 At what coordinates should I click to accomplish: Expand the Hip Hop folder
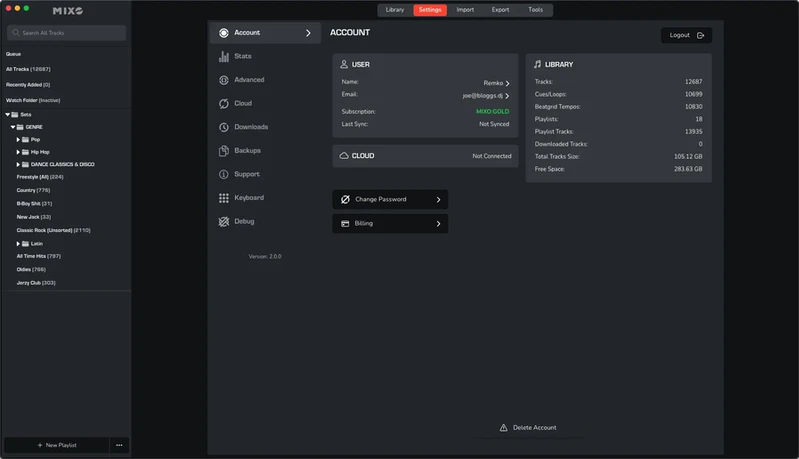(x=18, y=152)
